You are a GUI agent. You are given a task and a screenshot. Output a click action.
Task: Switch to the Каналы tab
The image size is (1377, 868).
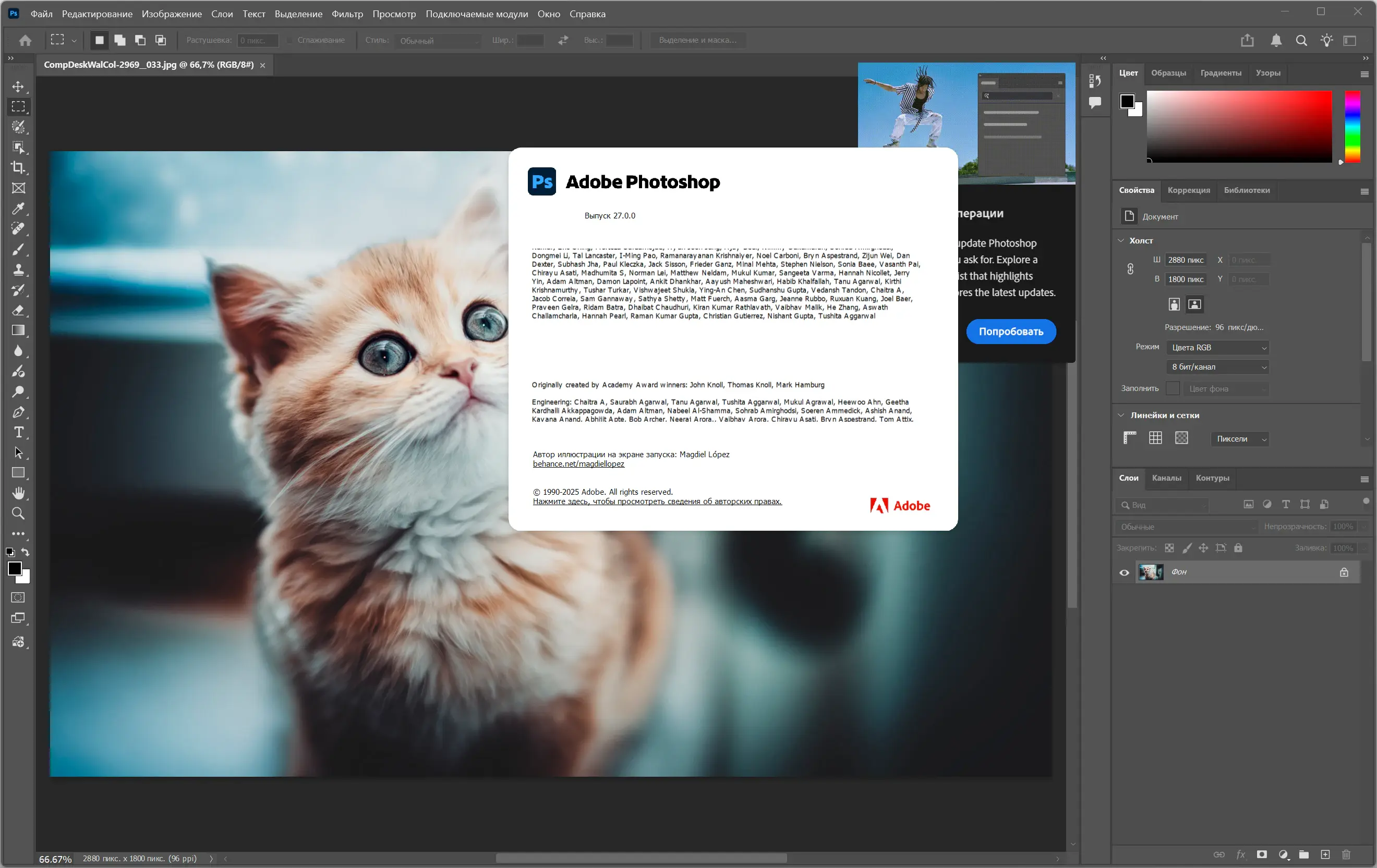click(1166, 478)
